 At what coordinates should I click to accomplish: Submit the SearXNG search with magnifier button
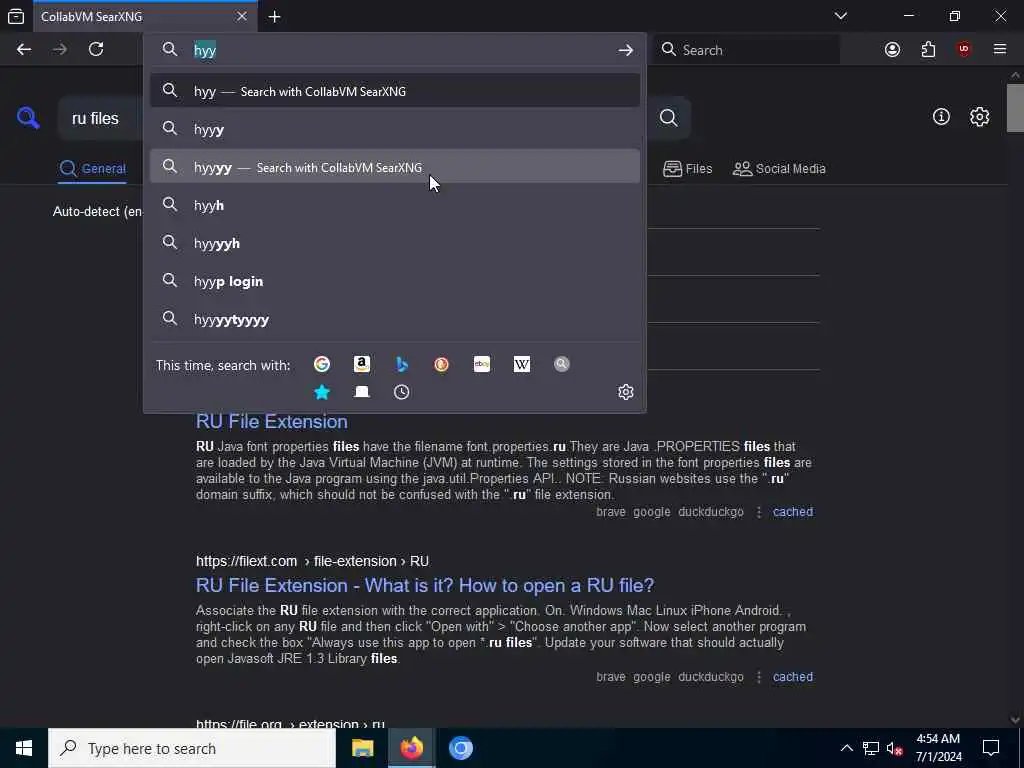coord(668,118)
